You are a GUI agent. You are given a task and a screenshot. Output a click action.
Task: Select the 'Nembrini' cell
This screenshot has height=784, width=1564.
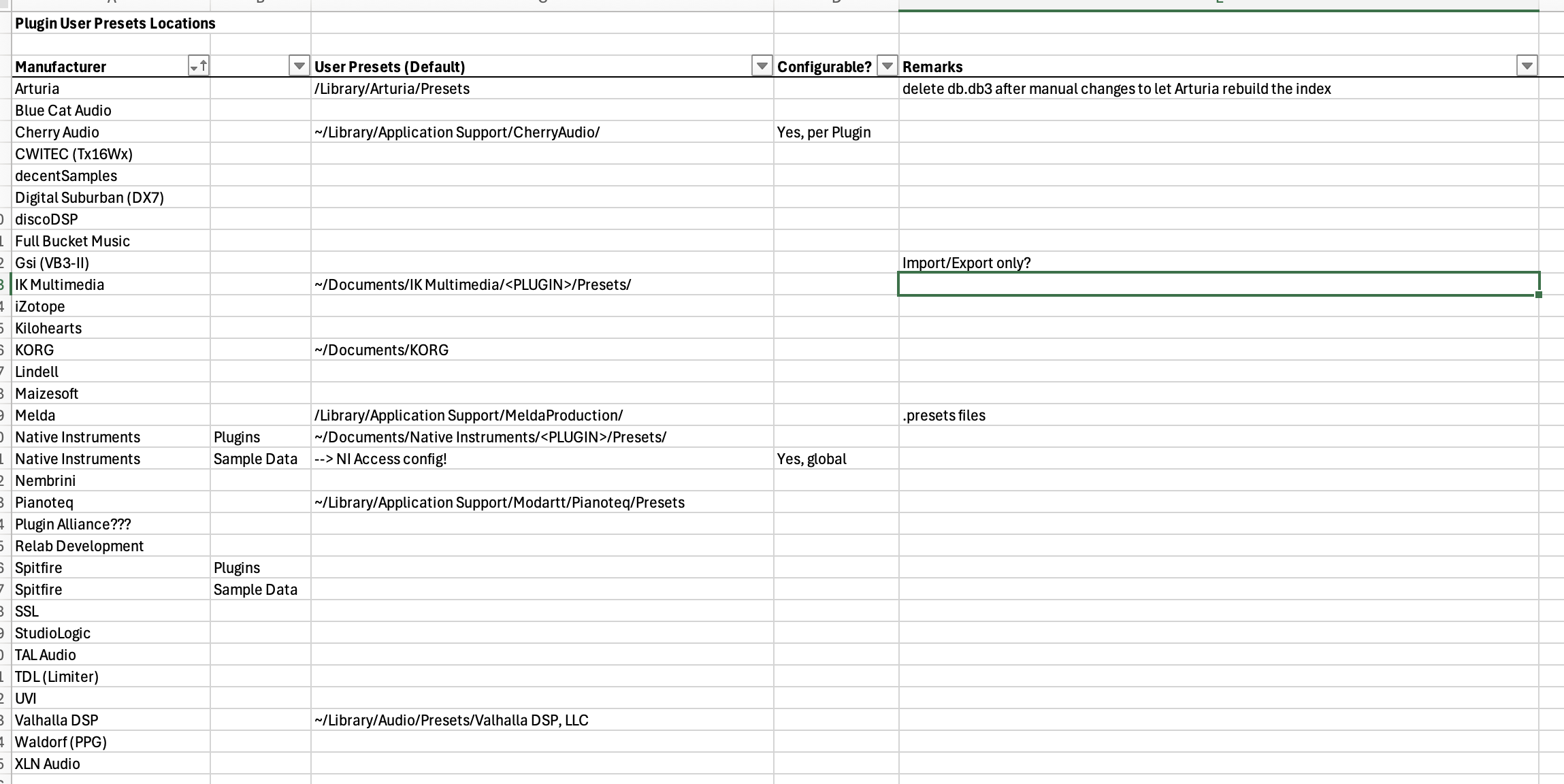coord(111,480)
